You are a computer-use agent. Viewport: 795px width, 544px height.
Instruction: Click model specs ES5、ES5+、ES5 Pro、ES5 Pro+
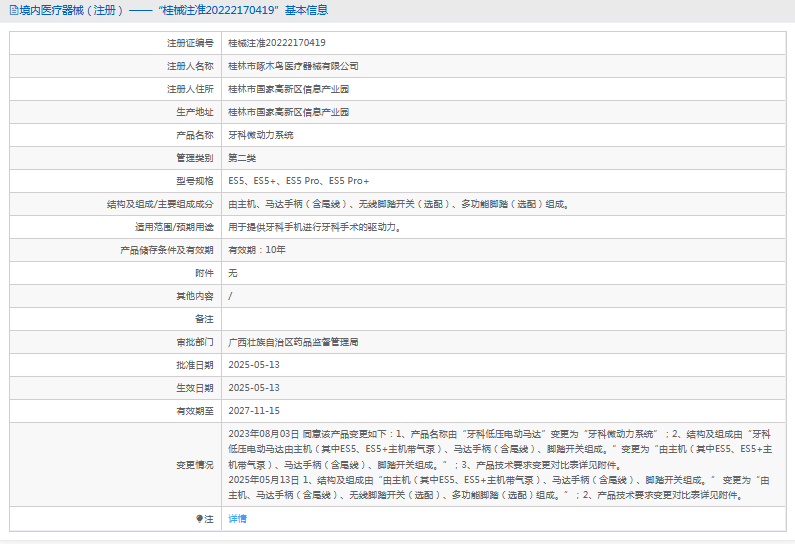pyautogui.click(x=299, y=181)
